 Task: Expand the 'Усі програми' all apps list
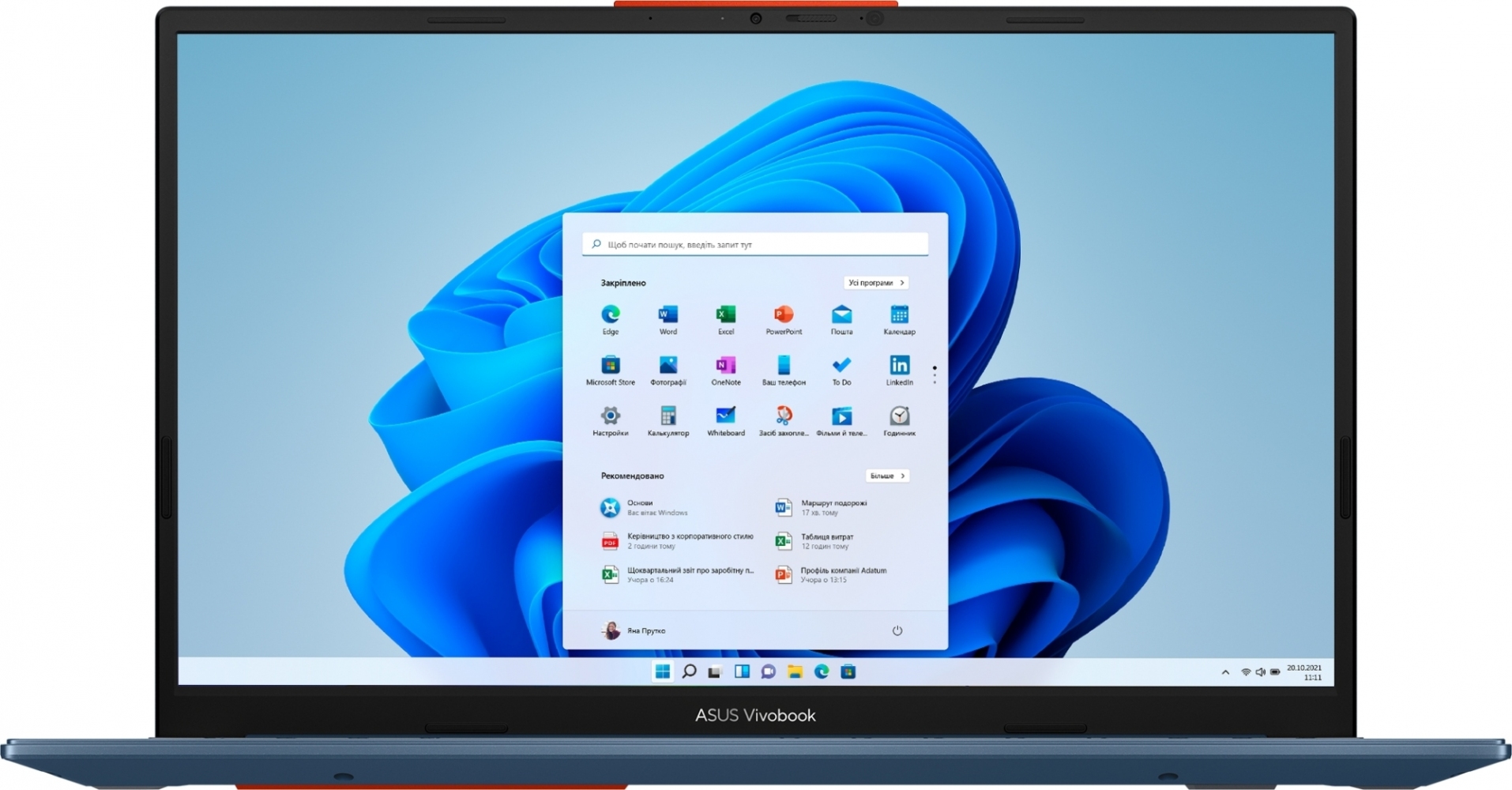(875, 283)
